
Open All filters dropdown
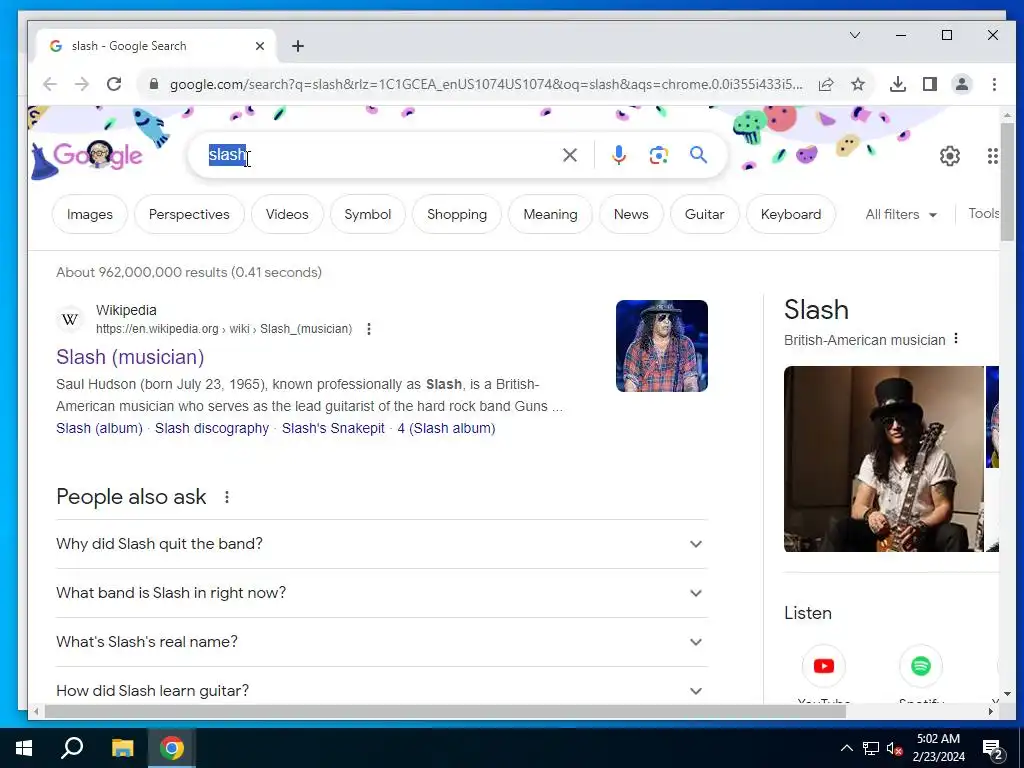point(901,214)
